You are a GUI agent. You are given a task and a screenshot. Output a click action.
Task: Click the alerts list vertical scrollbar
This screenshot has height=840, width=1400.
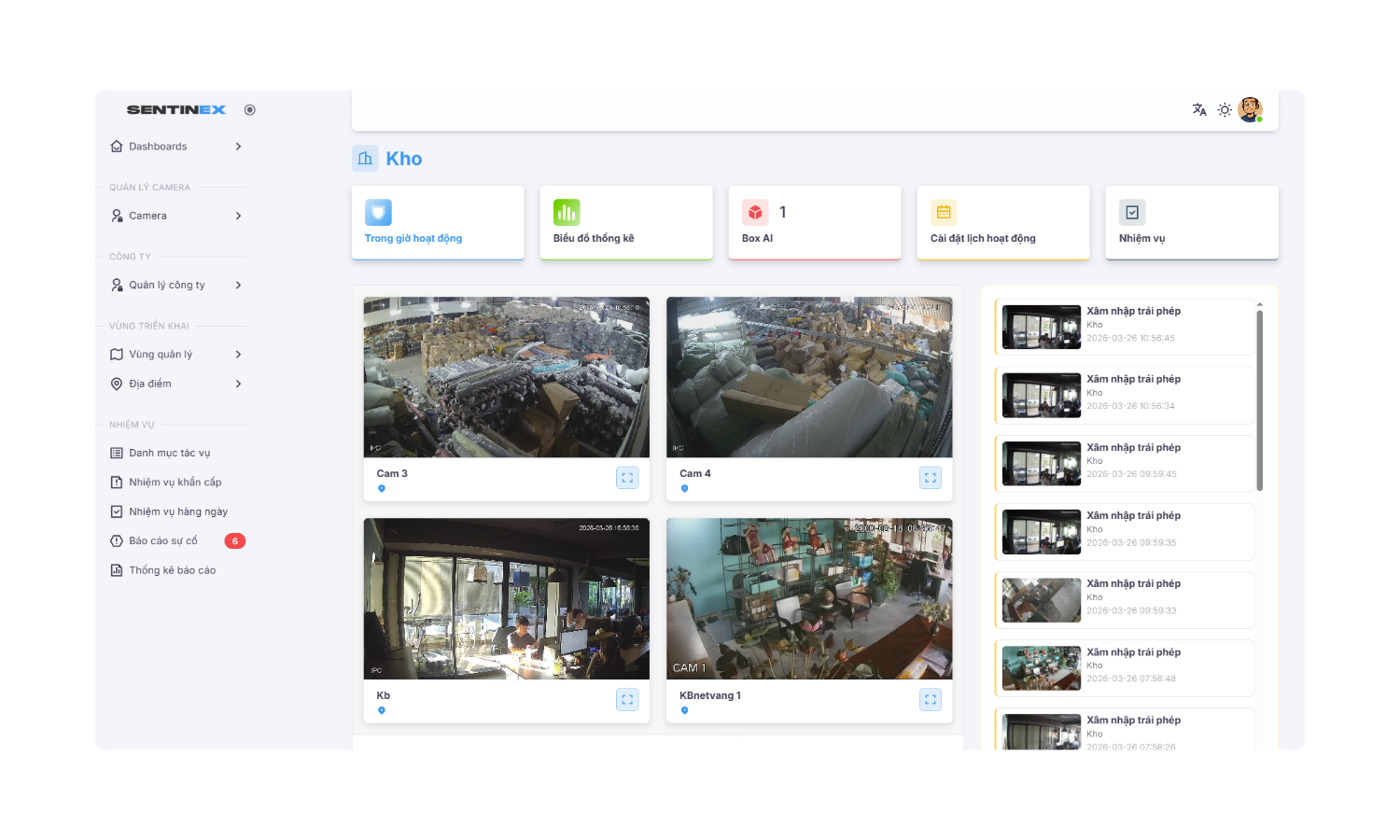(x=1259, y=401)
